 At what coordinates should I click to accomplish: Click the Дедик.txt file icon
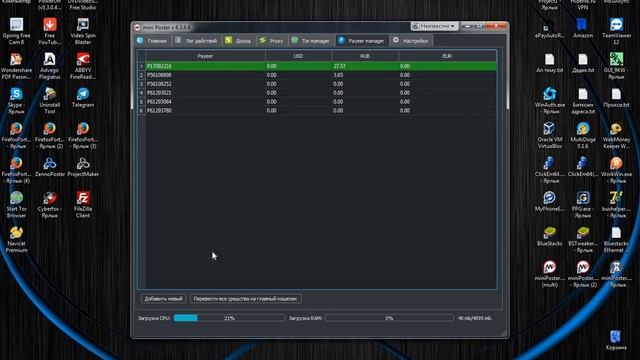[583, 63]
